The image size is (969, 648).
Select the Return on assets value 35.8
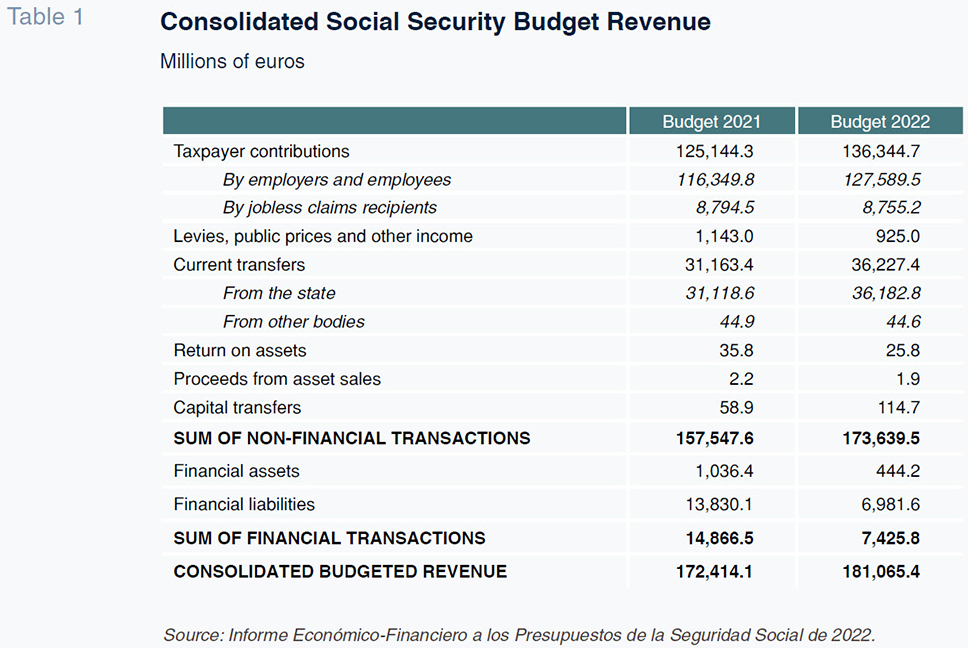[x=736, y=350]
